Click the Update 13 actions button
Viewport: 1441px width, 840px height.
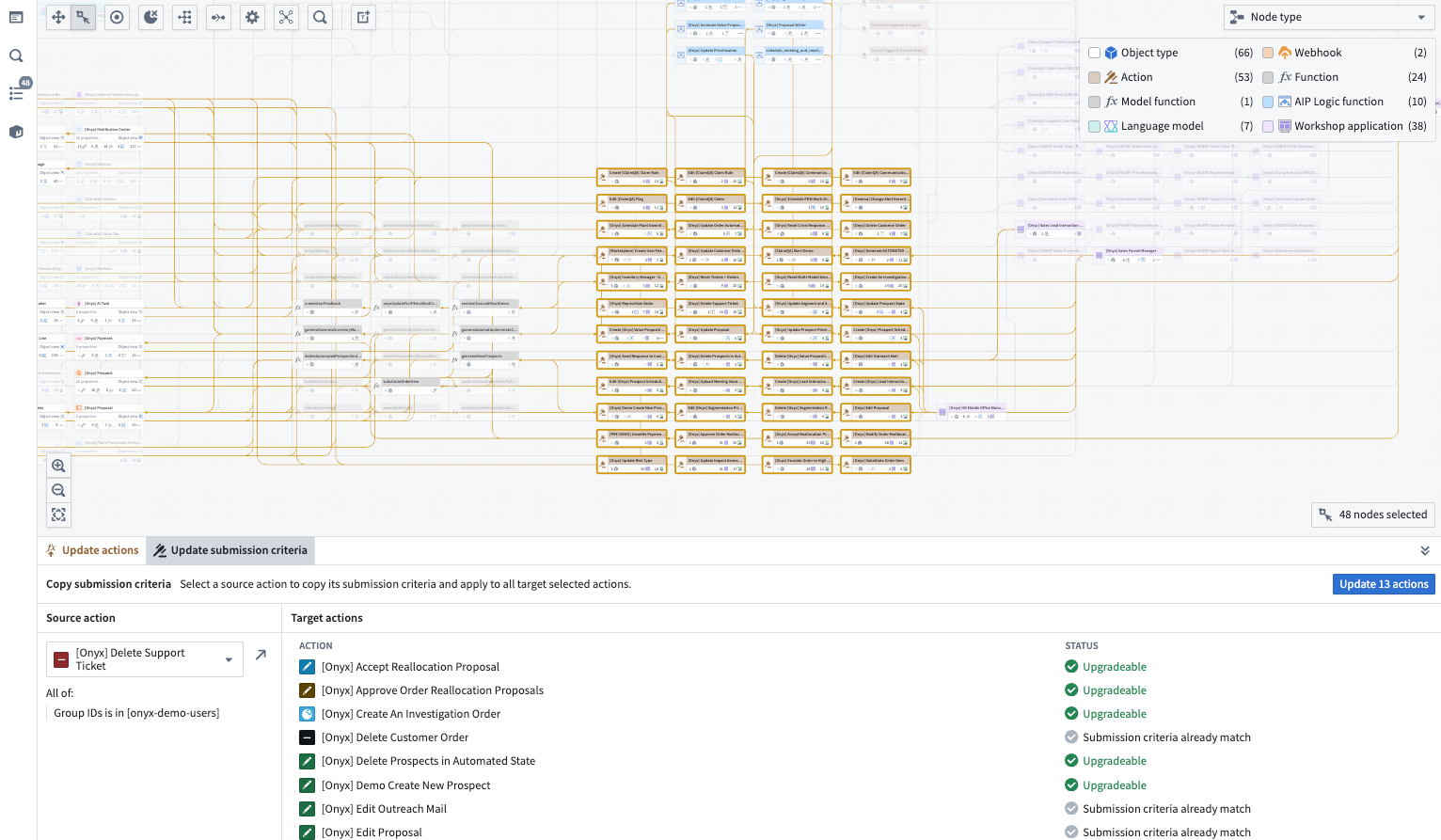click(1384, 584)
